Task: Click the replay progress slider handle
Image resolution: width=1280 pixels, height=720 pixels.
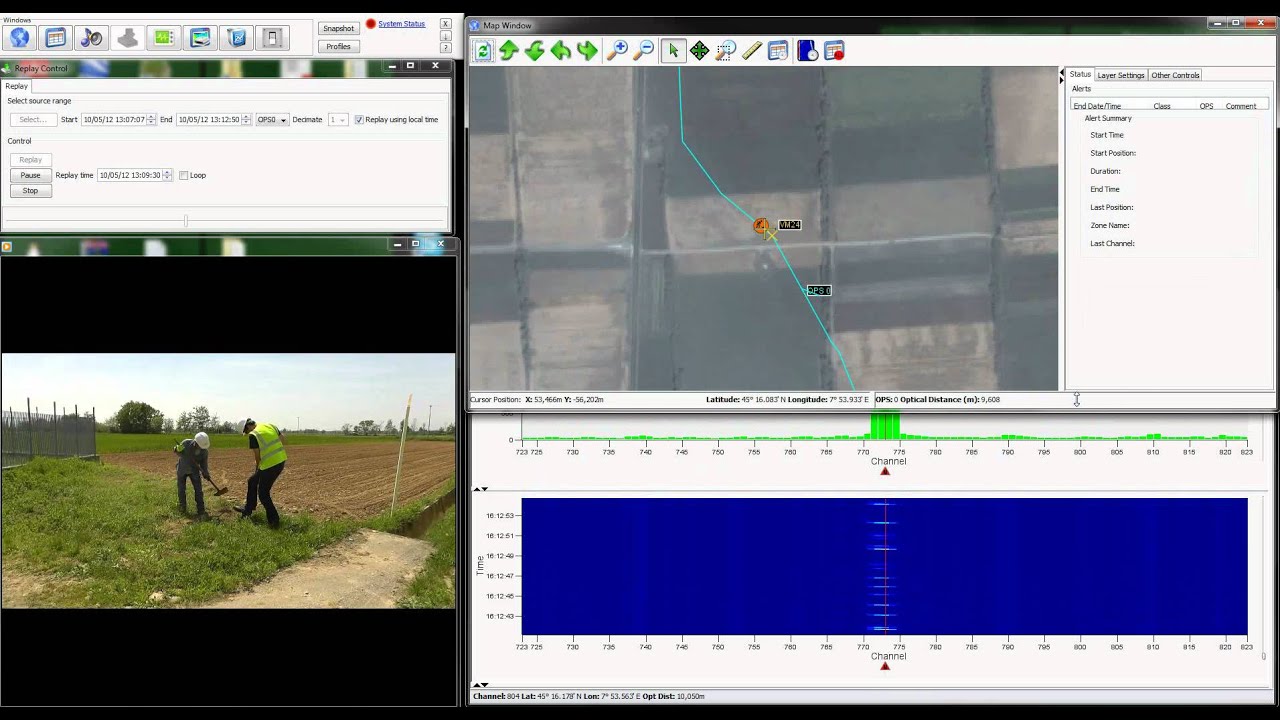Action: (x=186, y=220)
